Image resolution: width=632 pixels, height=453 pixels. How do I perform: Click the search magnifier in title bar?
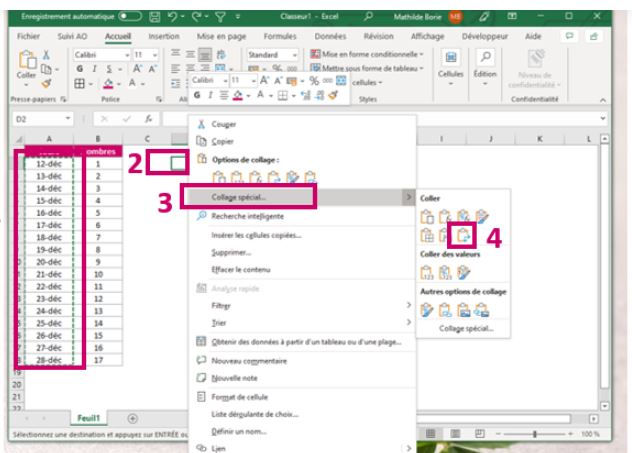coord(368,17)
